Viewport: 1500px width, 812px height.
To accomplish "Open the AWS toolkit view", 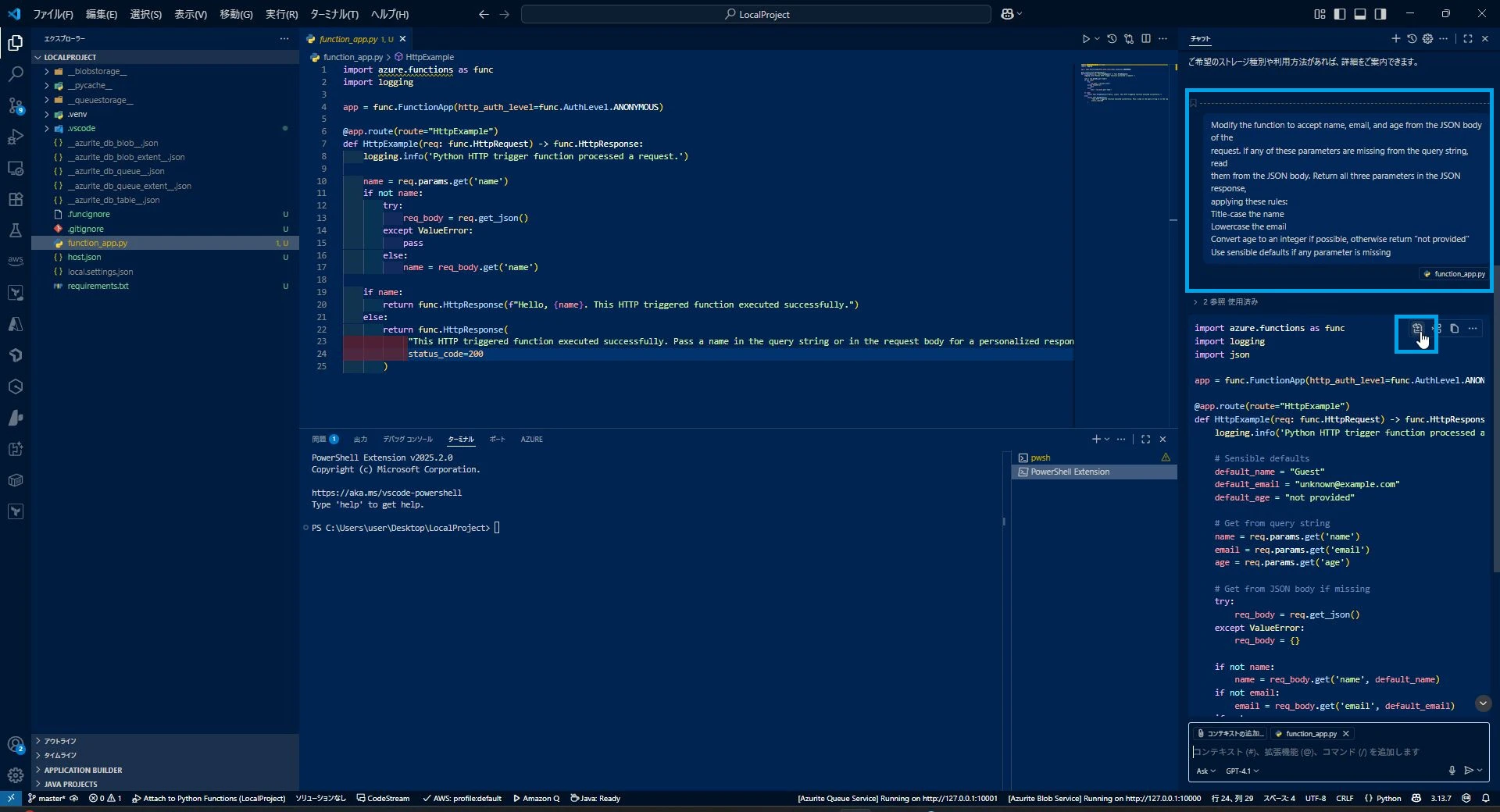I will click(x=16, y=261).
